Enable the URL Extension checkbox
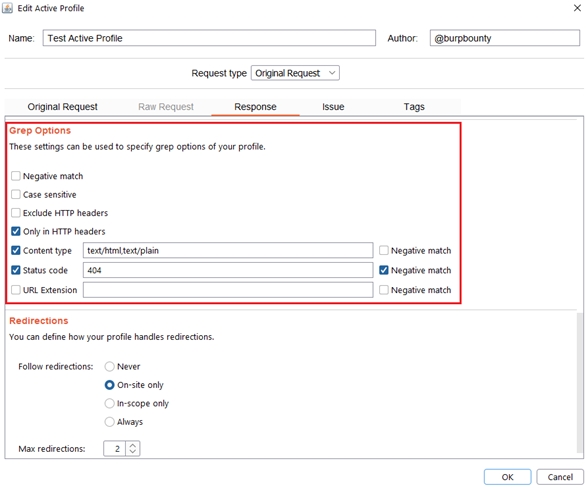The image size is (588, 488). pos(16,290)
